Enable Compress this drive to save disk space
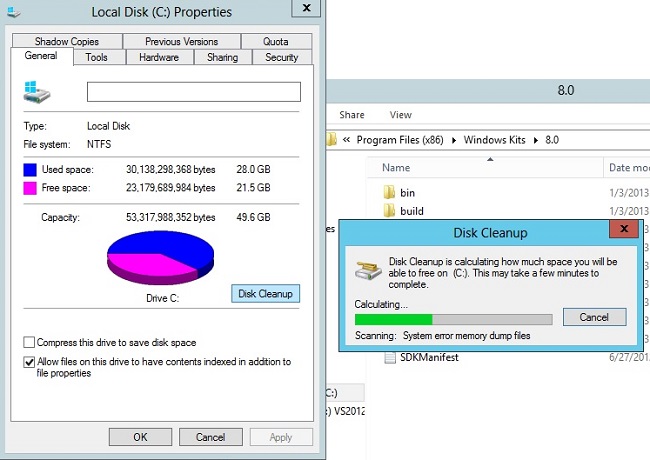Screen dimensions: 650x460 pos(29,342)
